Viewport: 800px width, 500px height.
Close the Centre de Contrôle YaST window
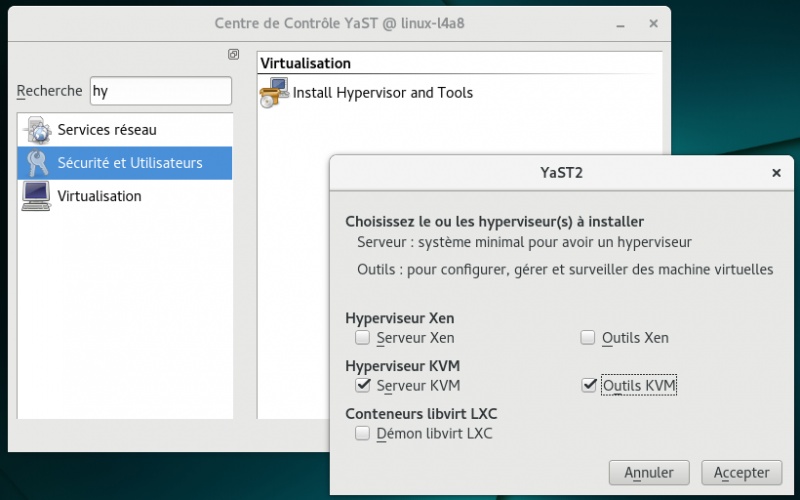click(653, 23)
